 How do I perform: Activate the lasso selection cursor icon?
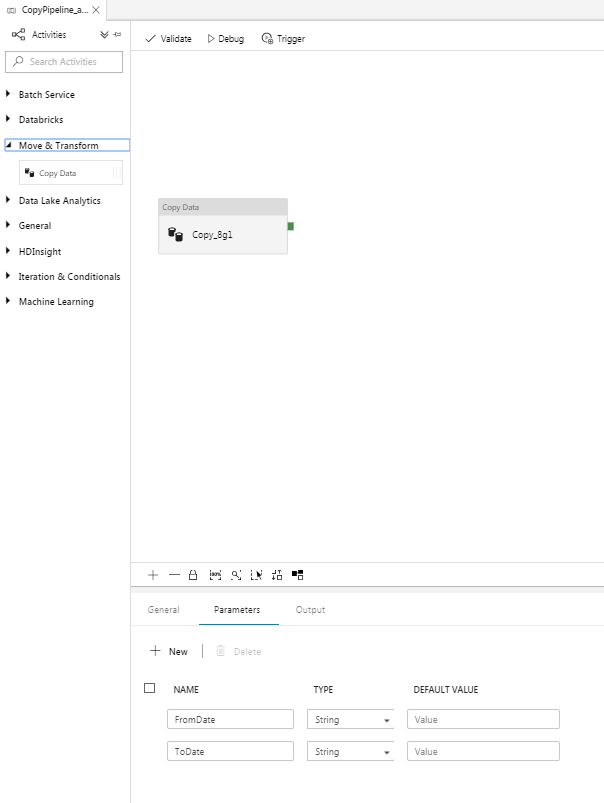(x=256, y=575)
